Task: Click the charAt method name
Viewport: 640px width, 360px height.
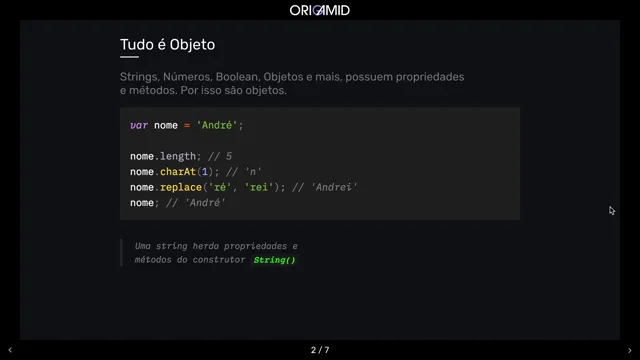Action: (178, 172)
